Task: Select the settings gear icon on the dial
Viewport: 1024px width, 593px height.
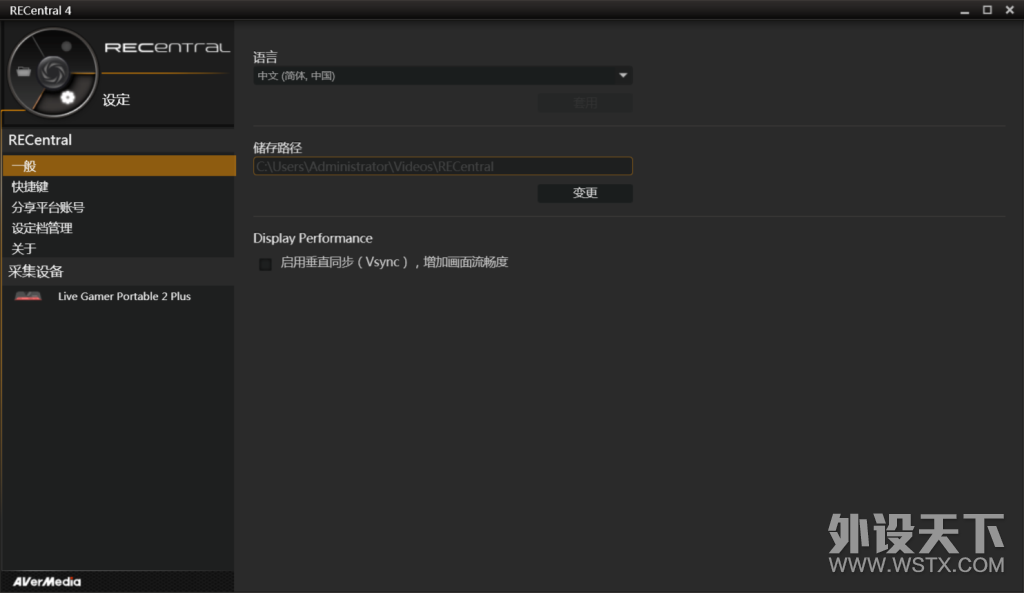Action: click(67, 97)
